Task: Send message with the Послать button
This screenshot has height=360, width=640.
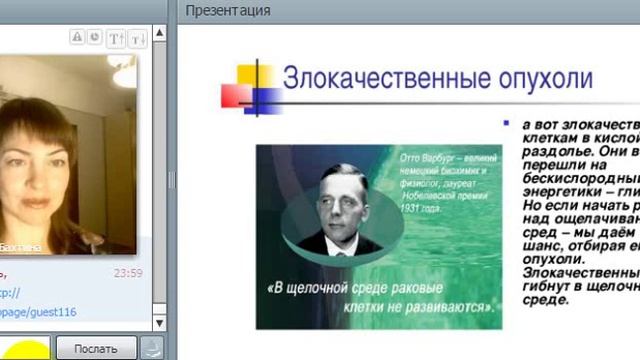Action: [x=96, y=349]
